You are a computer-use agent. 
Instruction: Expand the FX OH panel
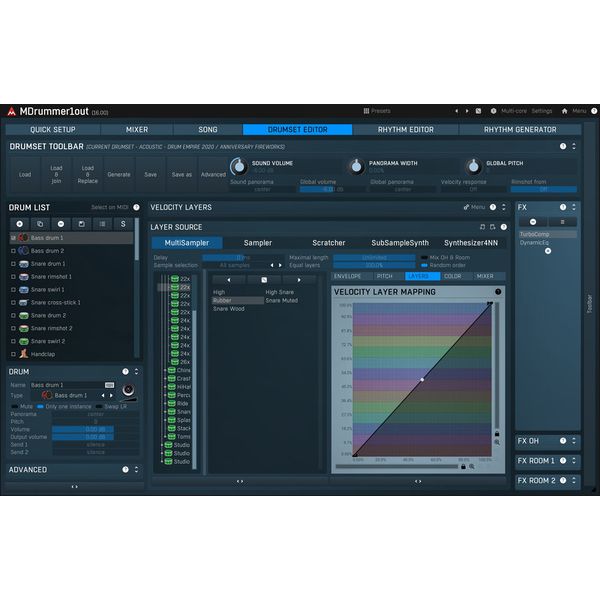574,441
